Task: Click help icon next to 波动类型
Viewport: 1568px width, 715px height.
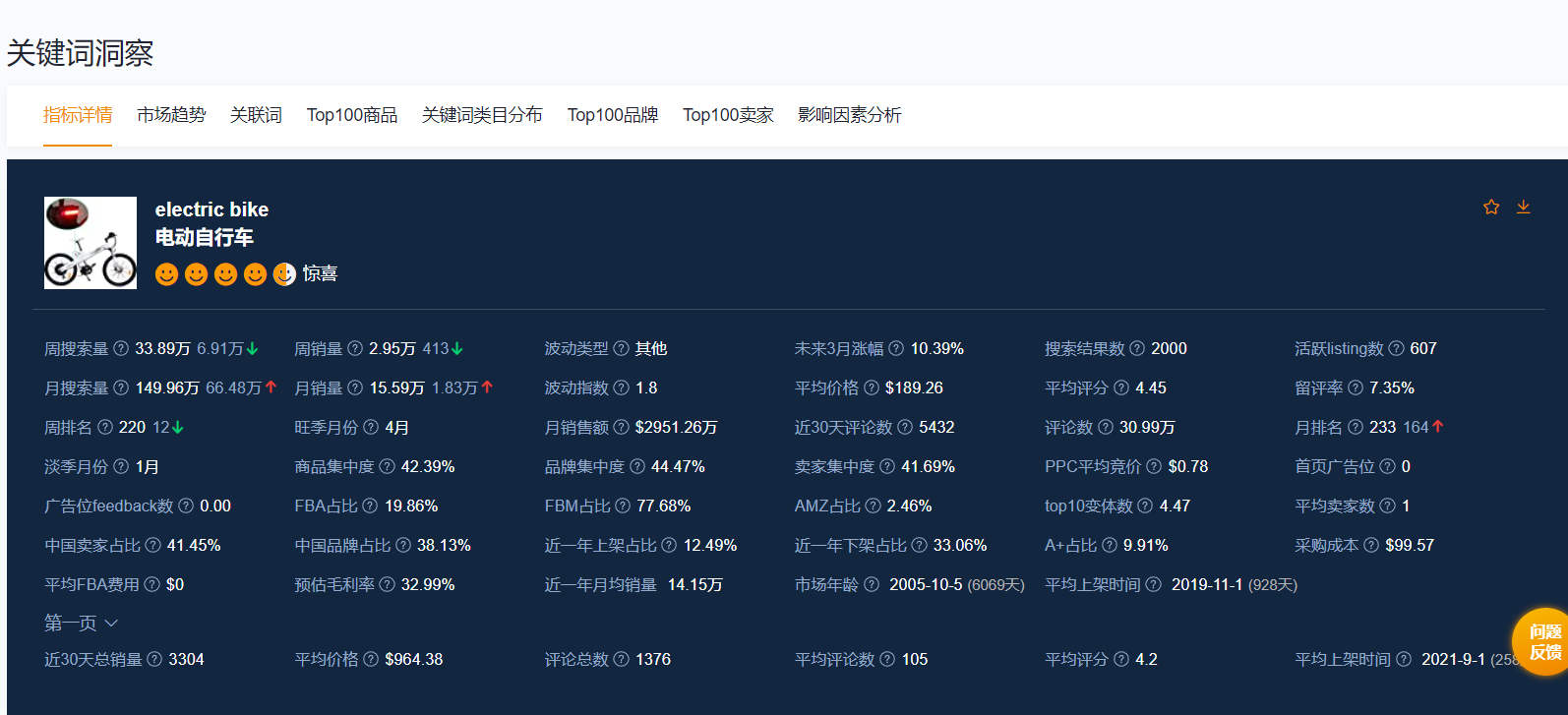Action: [x=621, y=348]
